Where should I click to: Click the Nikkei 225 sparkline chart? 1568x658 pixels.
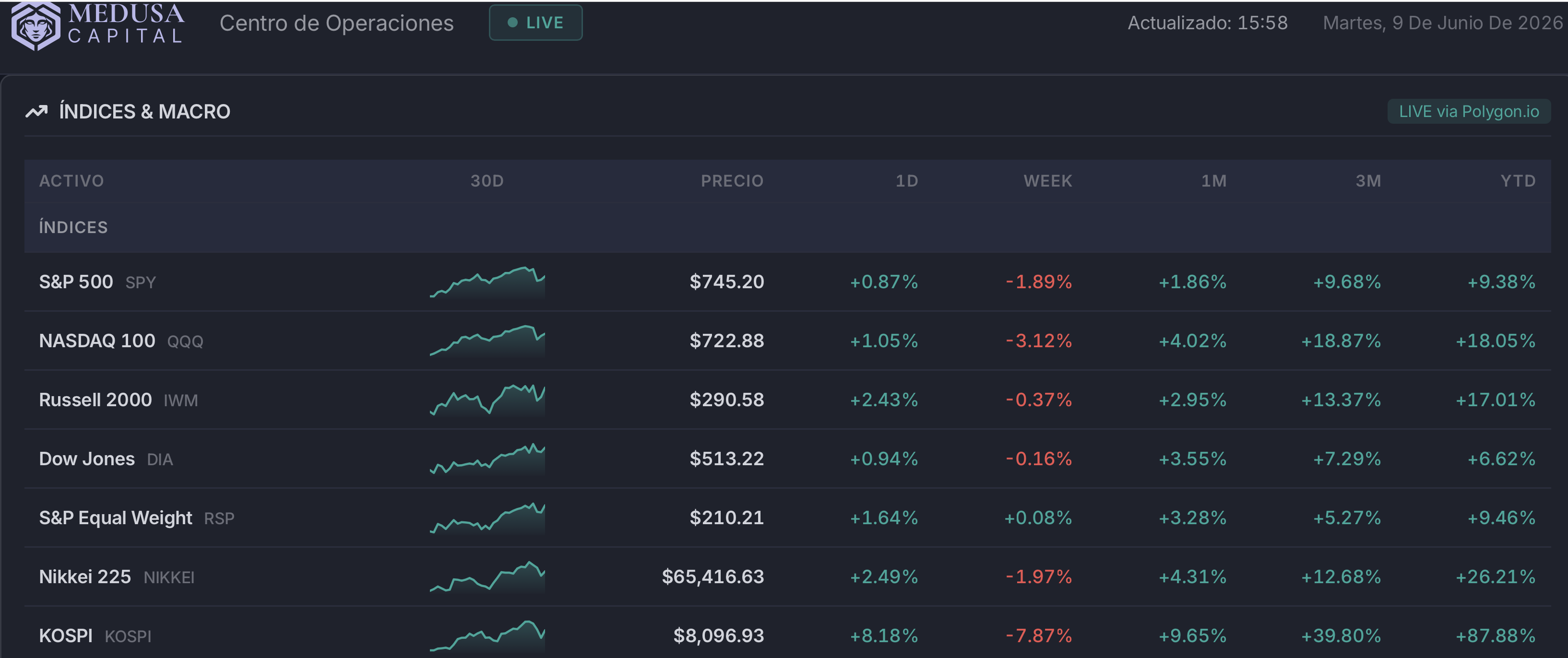(x=487, y=577)
